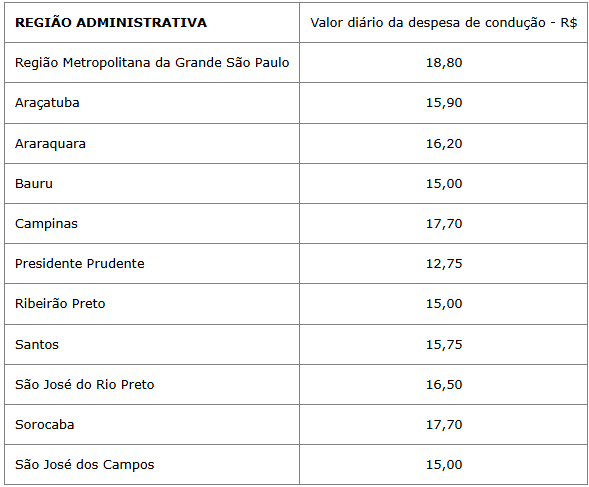Viewport: 589px width, 487px height.
Task: Click the 15,90 value for Araçatuba
Action: (443, 103)
